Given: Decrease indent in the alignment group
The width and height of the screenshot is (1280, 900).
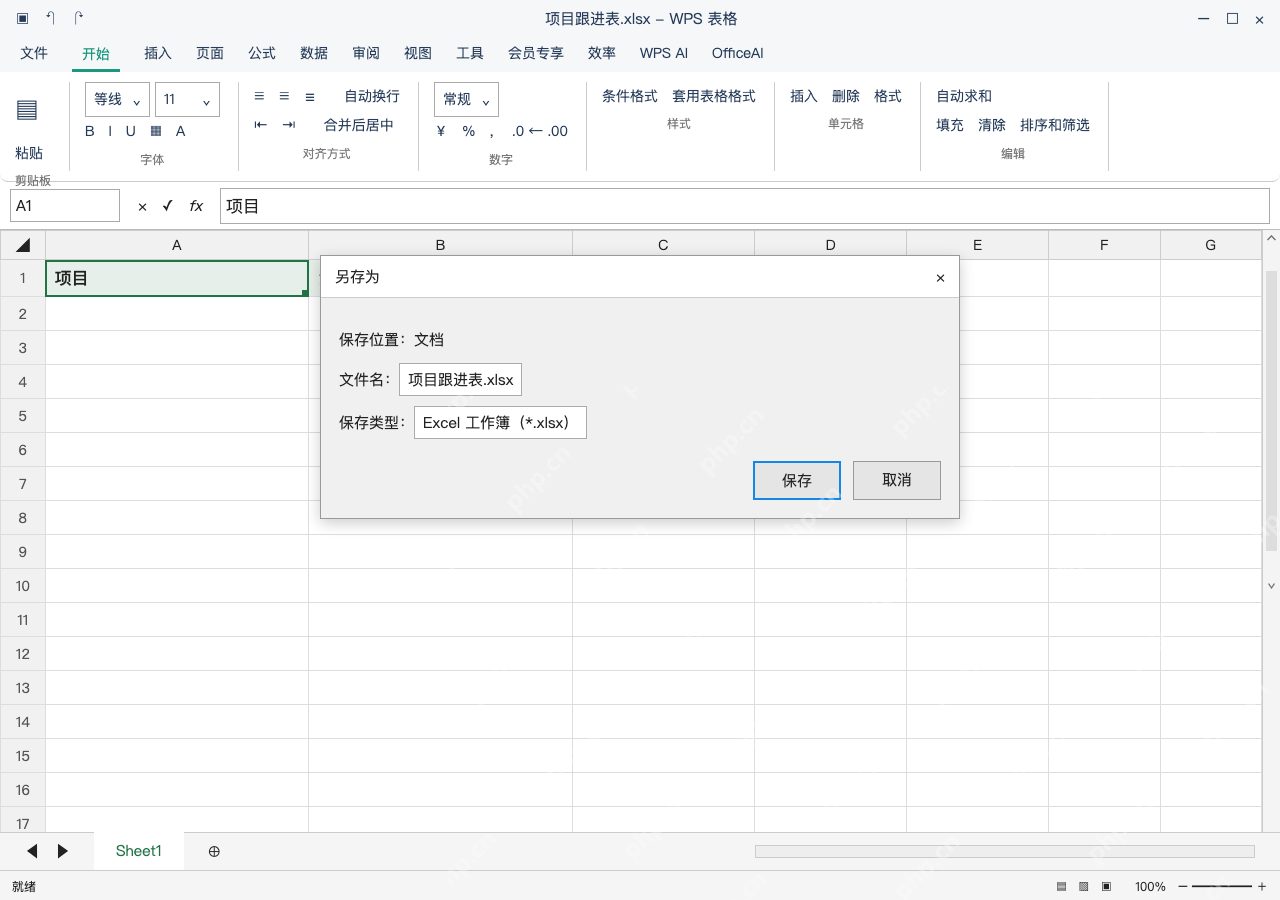Looking at the screenshot, I should click(261, 125).
